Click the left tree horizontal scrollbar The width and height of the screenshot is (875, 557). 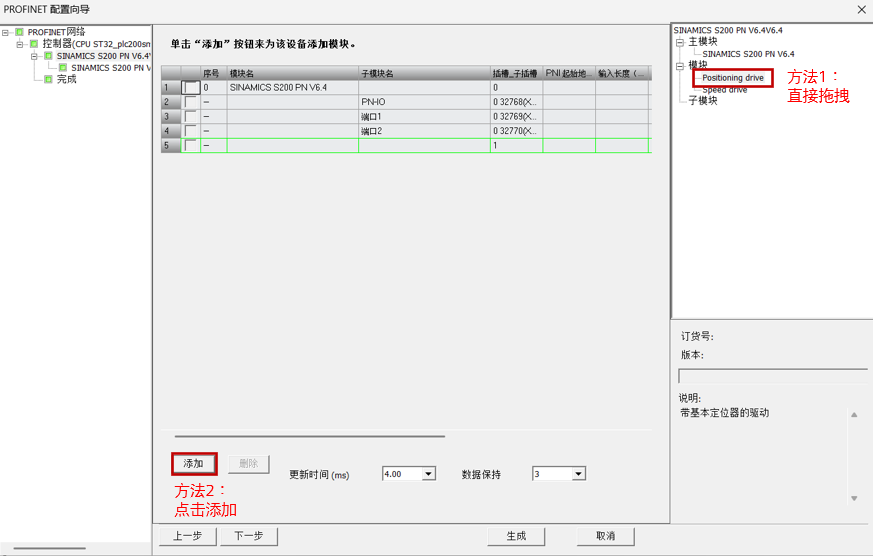pyautogui.click(x=50, y=549)
